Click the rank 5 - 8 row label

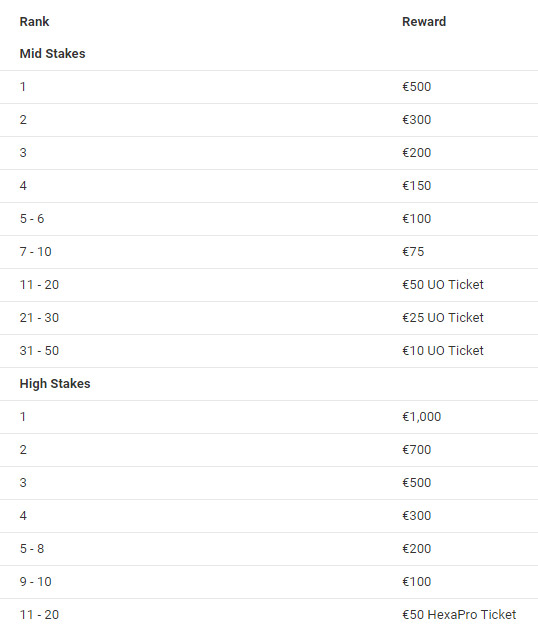[32, 549]
